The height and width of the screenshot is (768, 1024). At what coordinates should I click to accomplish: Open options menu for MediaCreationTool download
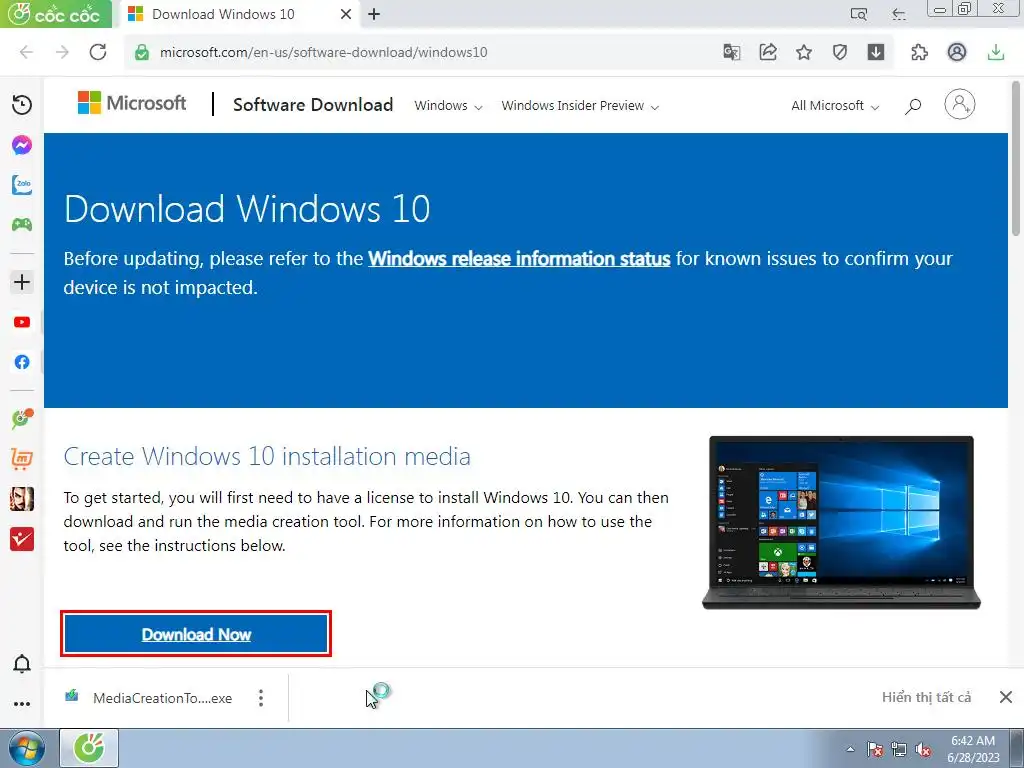(x=261, y=698)
